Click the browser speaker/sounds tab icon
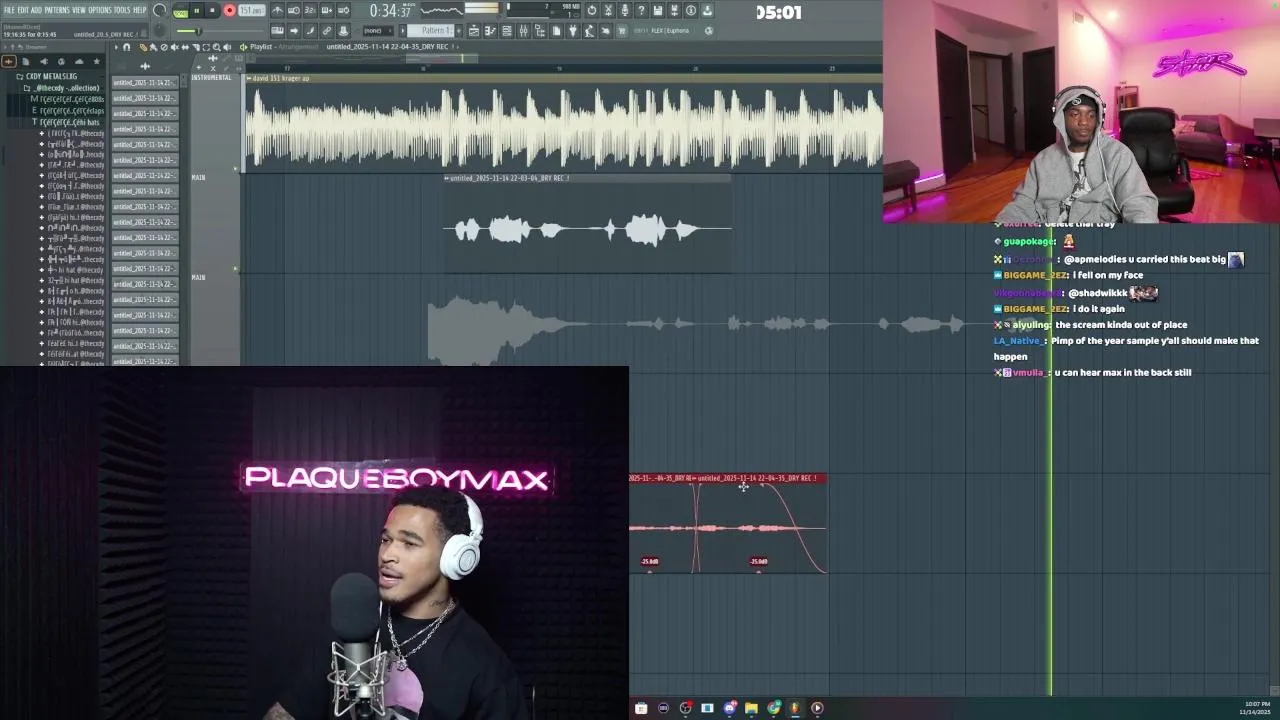 44,62
